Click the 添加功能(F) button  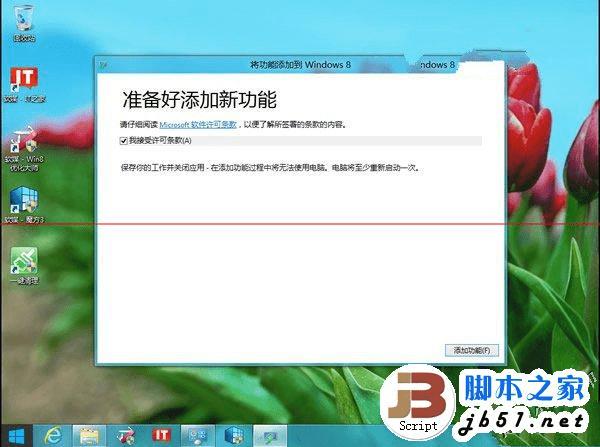pyautogui.click(x=472, y=350)
